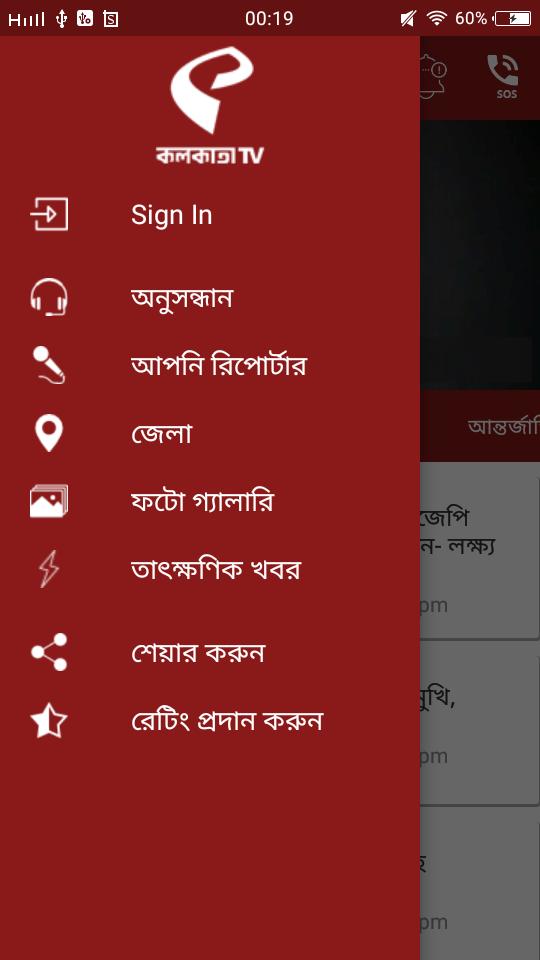Viewport: 540px width, 960px height.
Task: Tap the microphone icon for আপনি রিপোর্টার
Action: tap(49, 365)
